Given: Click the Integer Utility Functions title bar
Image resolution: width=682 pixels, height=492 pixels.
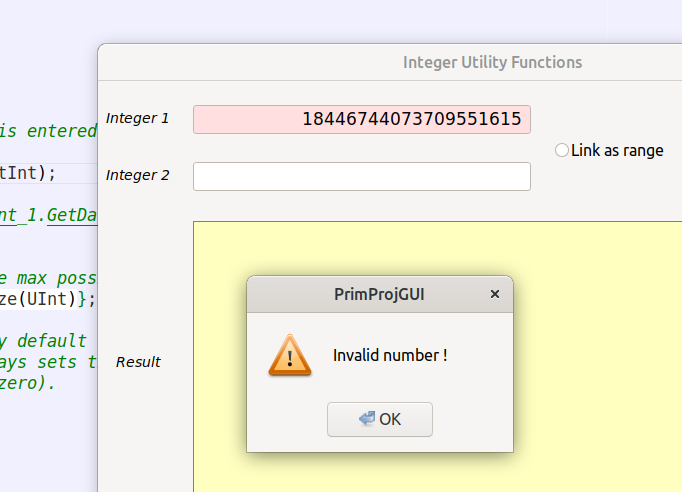Looking at the screenshot, I should tap(492, 62).
